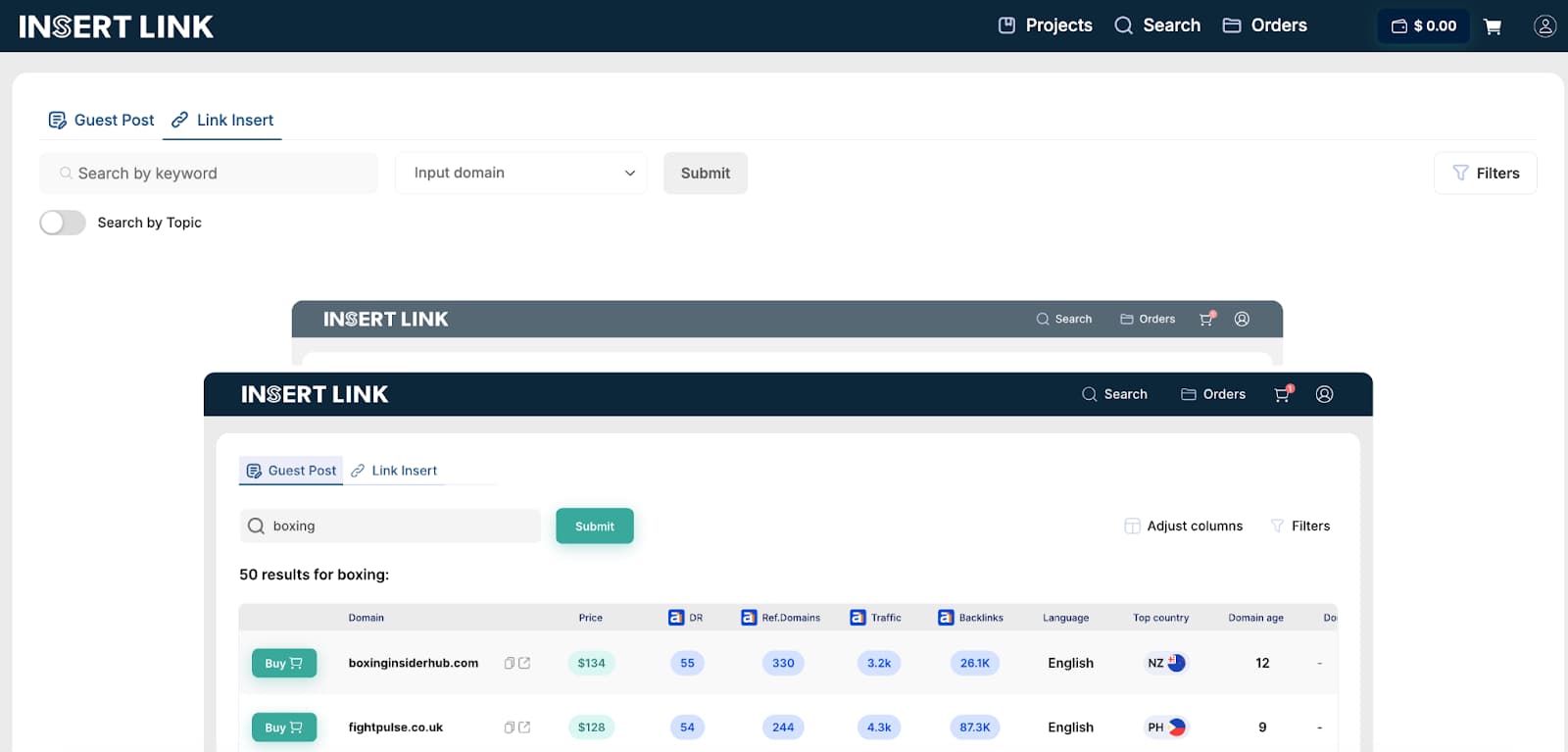Viewport: 1568px width, 752px height.
Task: Open Orders in top navigation bar
Action: point(1265,25)
